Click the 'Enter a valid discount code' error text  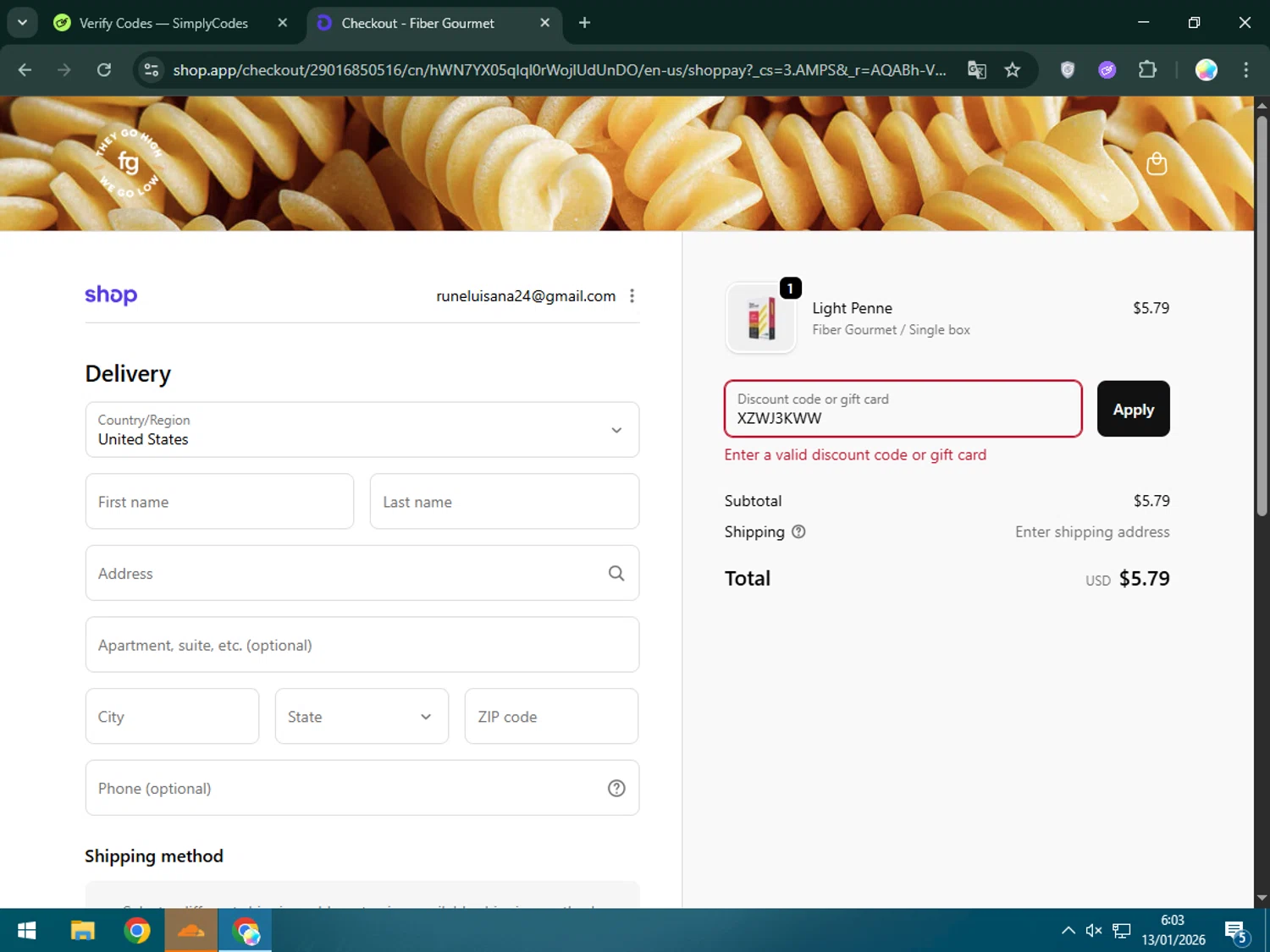855,454
